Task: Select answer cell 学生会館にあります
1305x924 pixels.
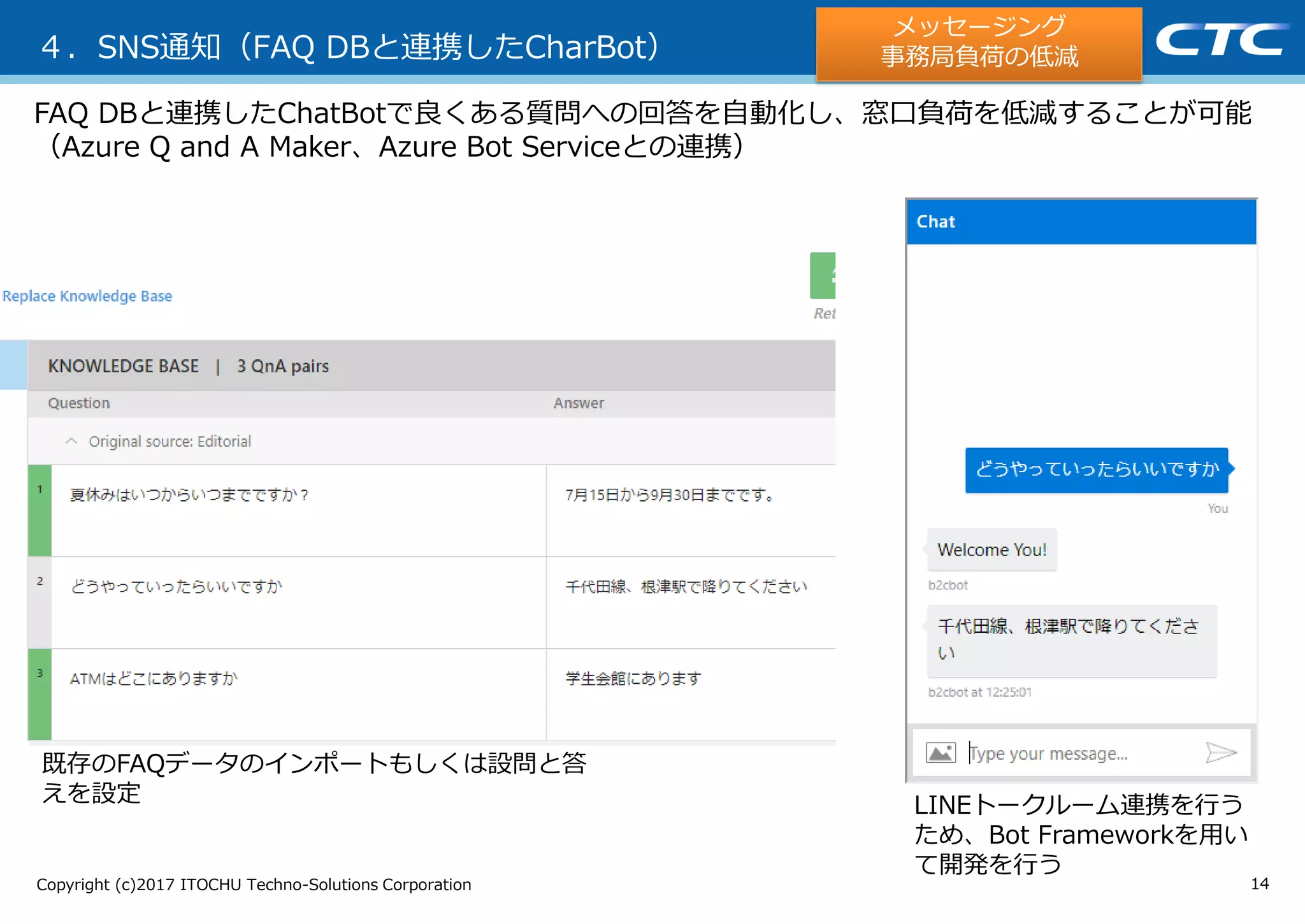Action: coord(691,694)
